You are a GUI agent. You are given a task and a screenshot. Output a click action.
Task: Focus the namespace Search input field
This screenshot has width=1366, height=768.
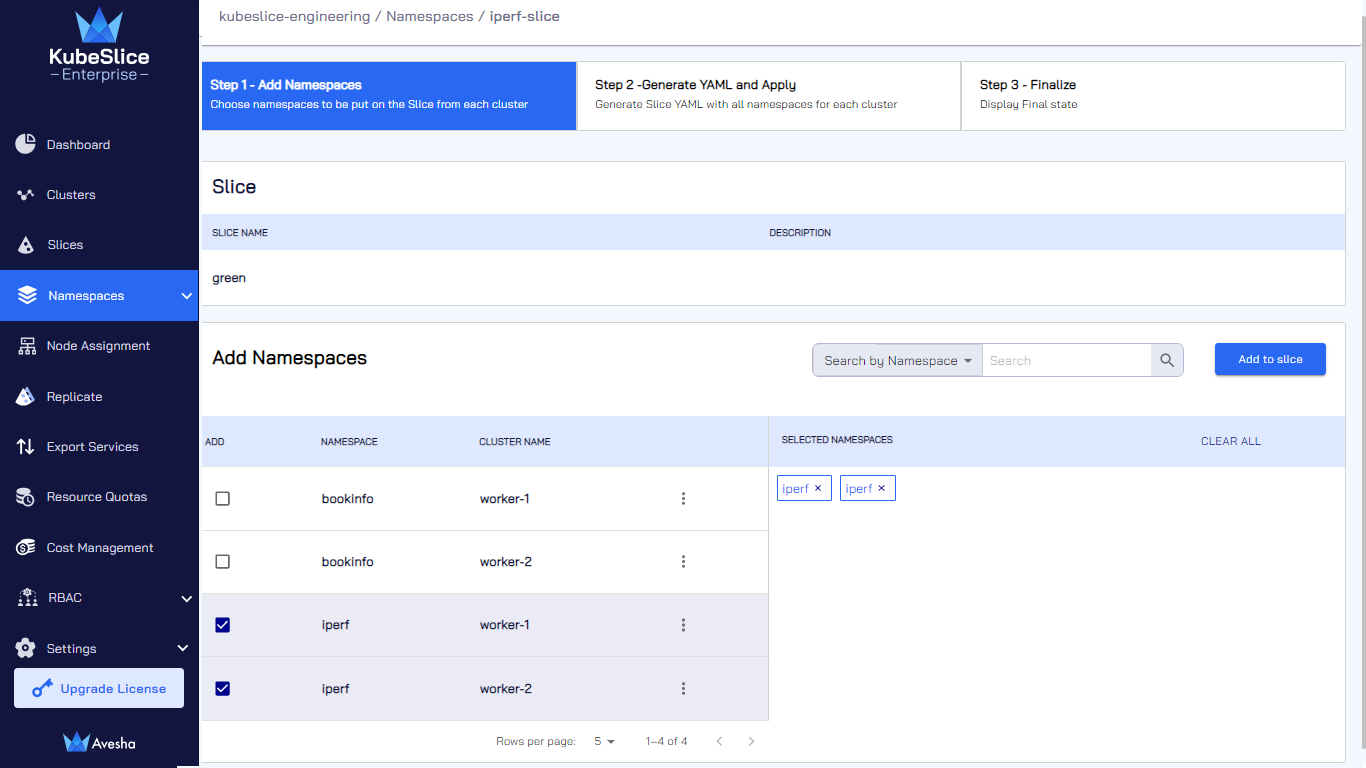point(1067,360)
